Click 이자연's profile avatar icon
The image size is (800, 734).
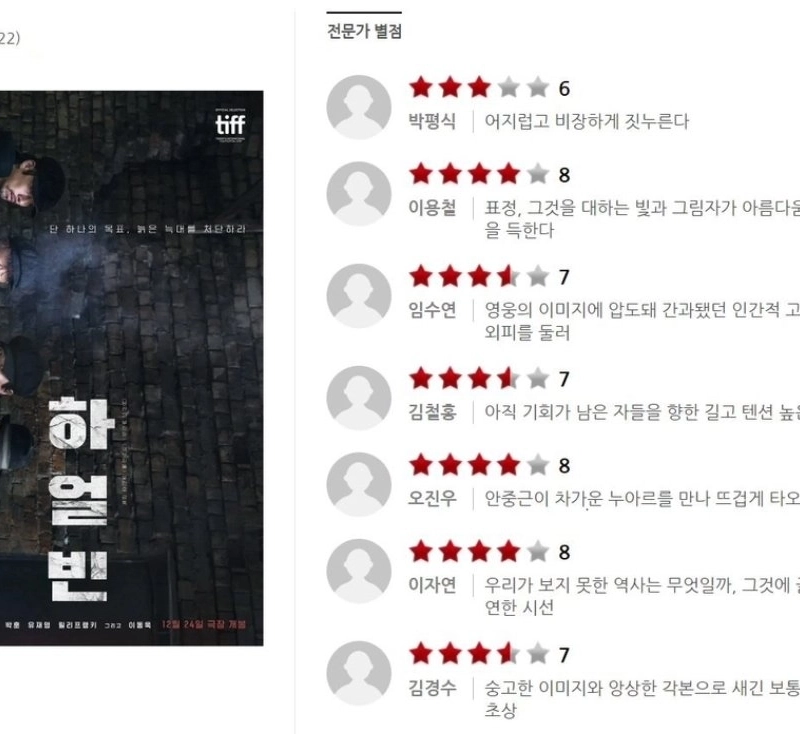pos(359,571)
